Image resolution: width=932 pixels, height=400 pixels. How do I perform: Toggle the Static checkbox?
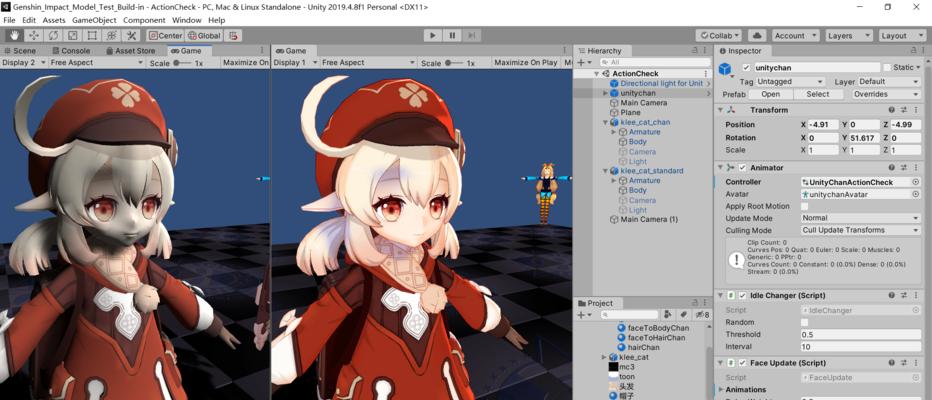pos(887,68)
